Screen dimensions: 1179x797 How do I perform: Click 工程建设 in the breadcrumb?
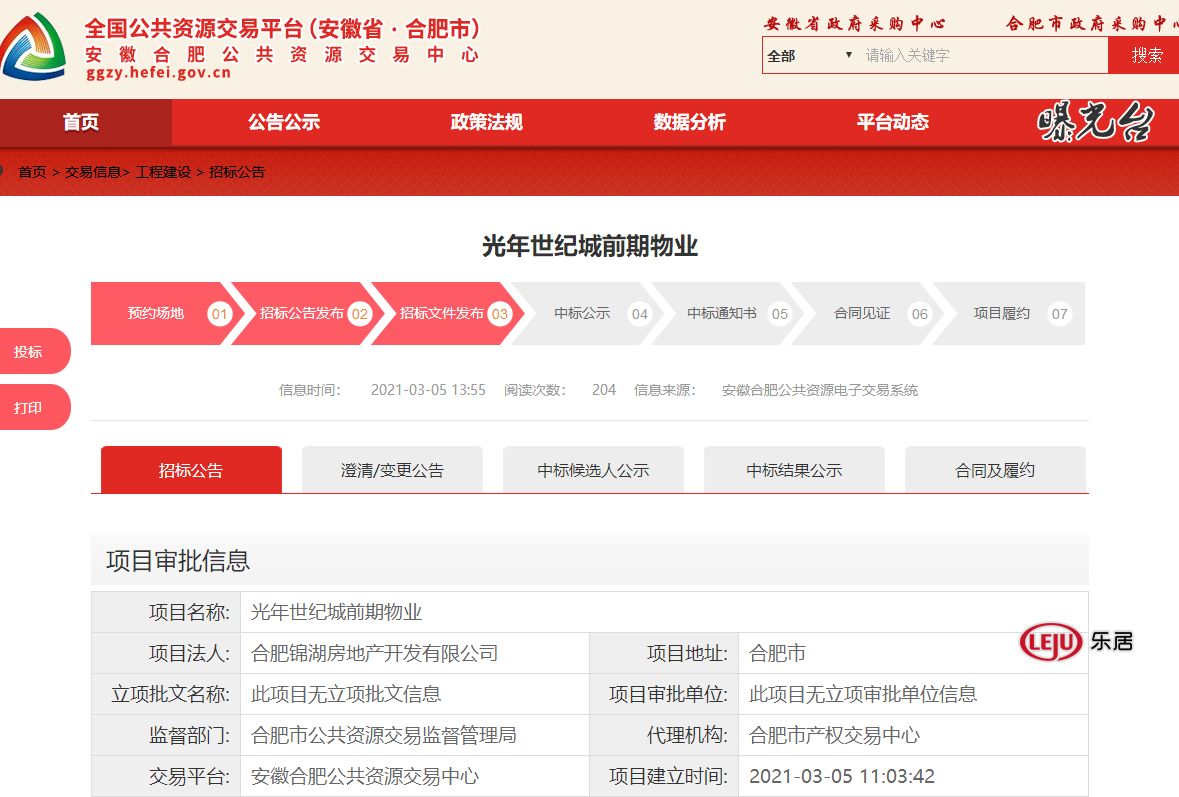coord(163,172)
